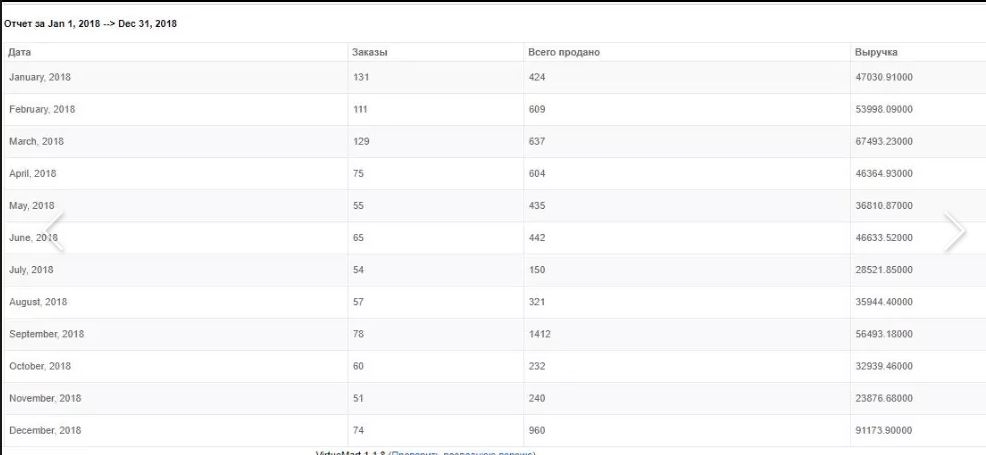Click the January, 2018 row label
This screenshot has width=986, height=455.
pyautogui.click(x=40, y=77)
